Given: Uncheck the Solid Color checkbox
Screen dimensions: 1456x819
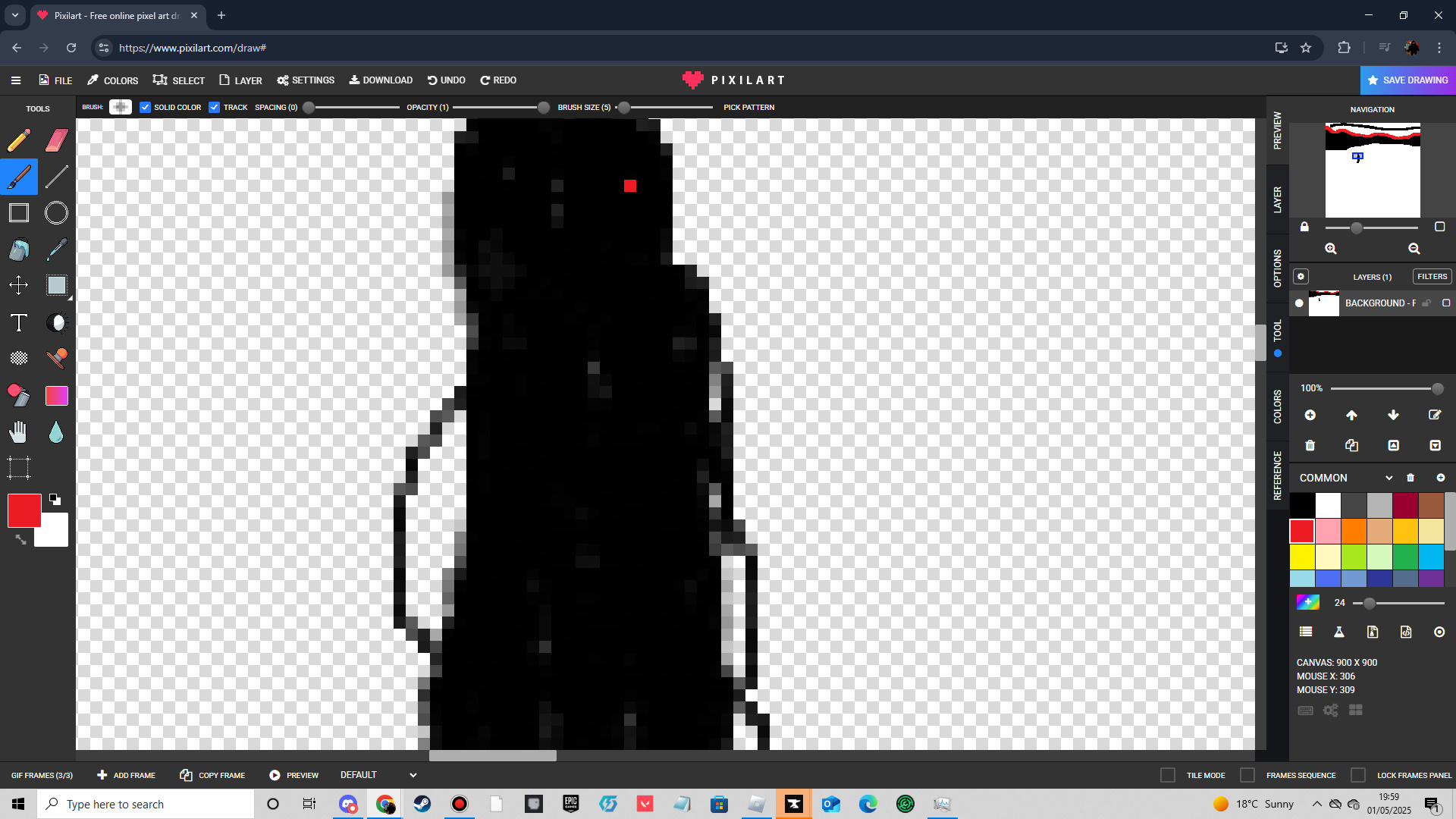Looking at the screenshot, I should click(x=146, y=107).
